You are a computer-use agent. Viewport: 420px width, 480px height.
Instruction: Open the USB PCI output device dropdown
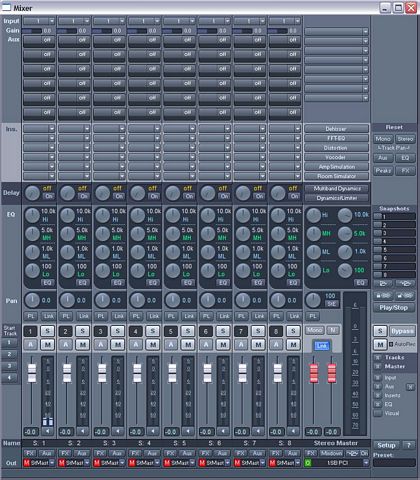366,463
